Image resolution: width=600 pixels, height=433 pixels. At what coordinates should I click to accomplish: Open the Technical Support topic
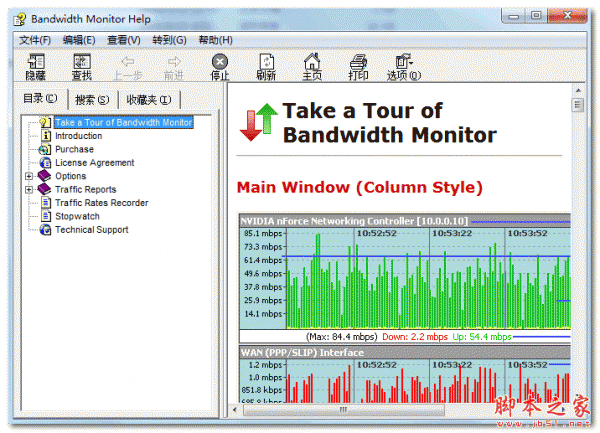coord(91,230)
